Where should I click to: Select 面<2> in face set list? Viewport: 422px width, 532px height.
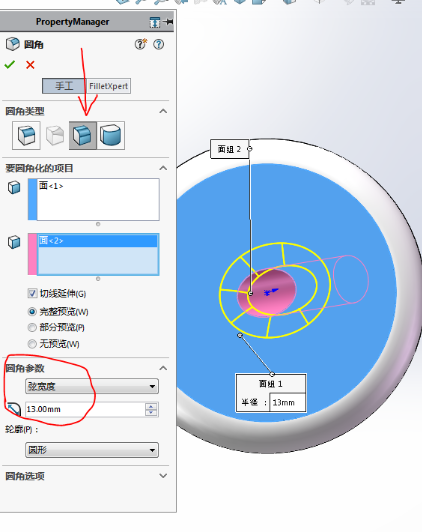click(98, 241)
